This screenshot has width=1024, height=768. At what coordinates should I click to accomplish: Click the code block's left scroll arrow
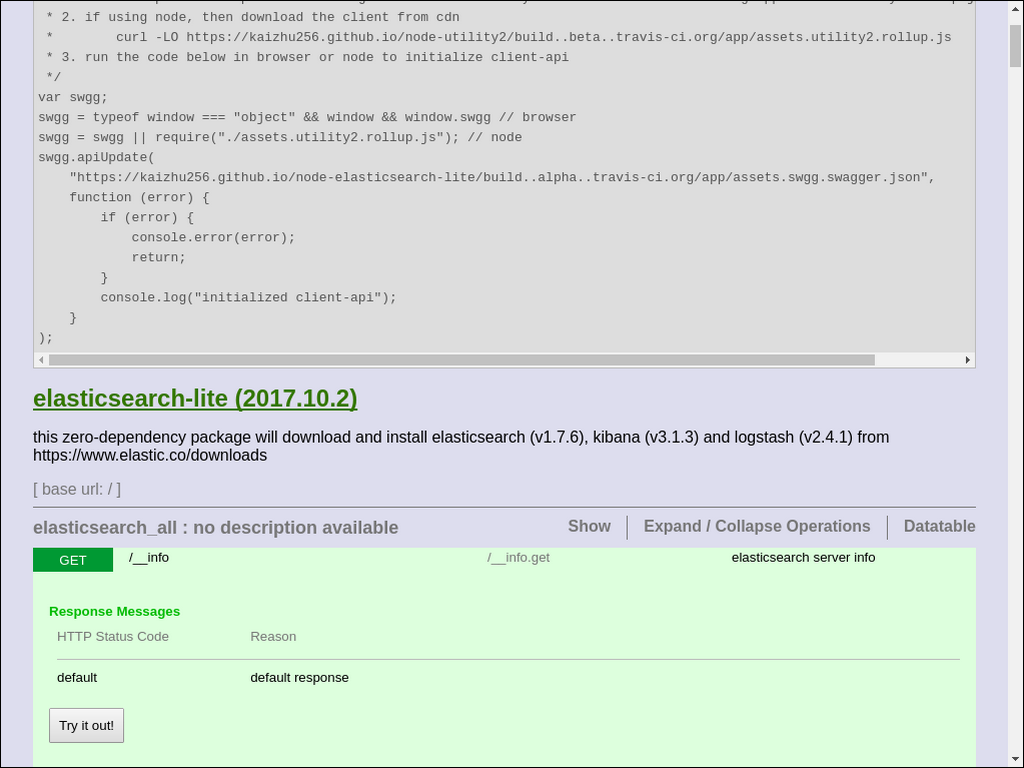(41, 360)
